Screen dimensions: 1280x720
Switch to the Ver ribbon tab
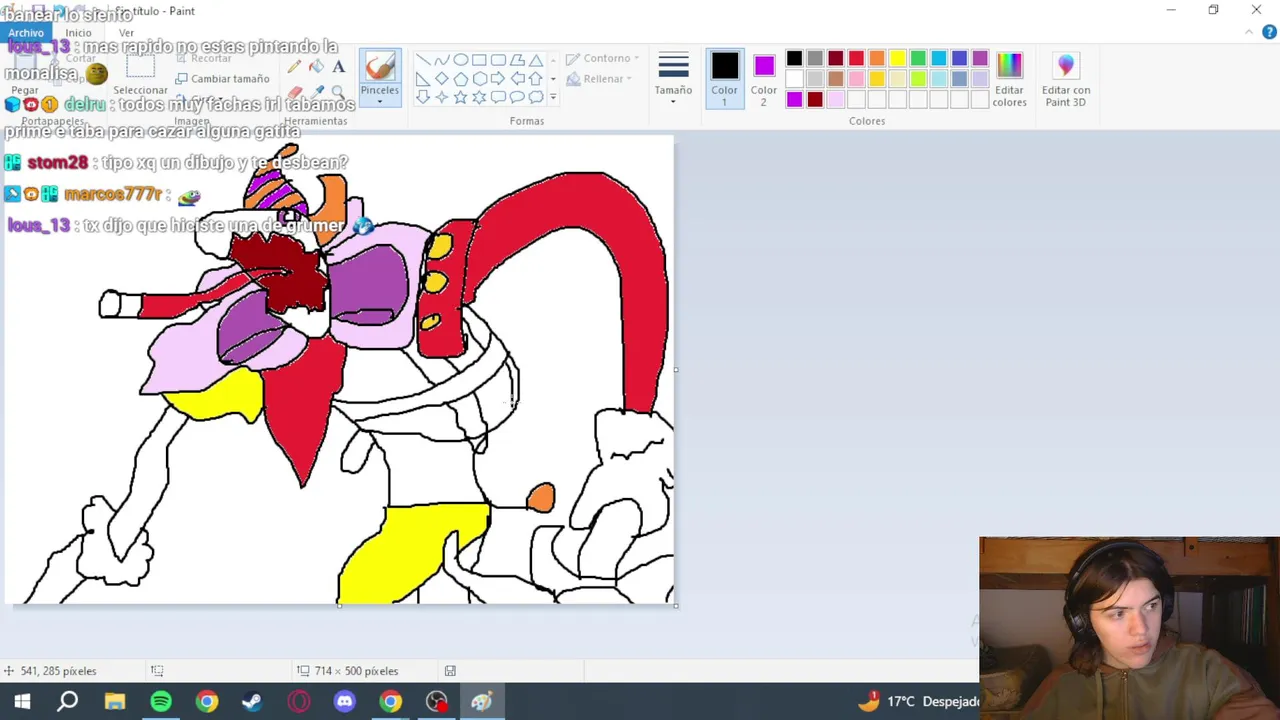(126, 33)
